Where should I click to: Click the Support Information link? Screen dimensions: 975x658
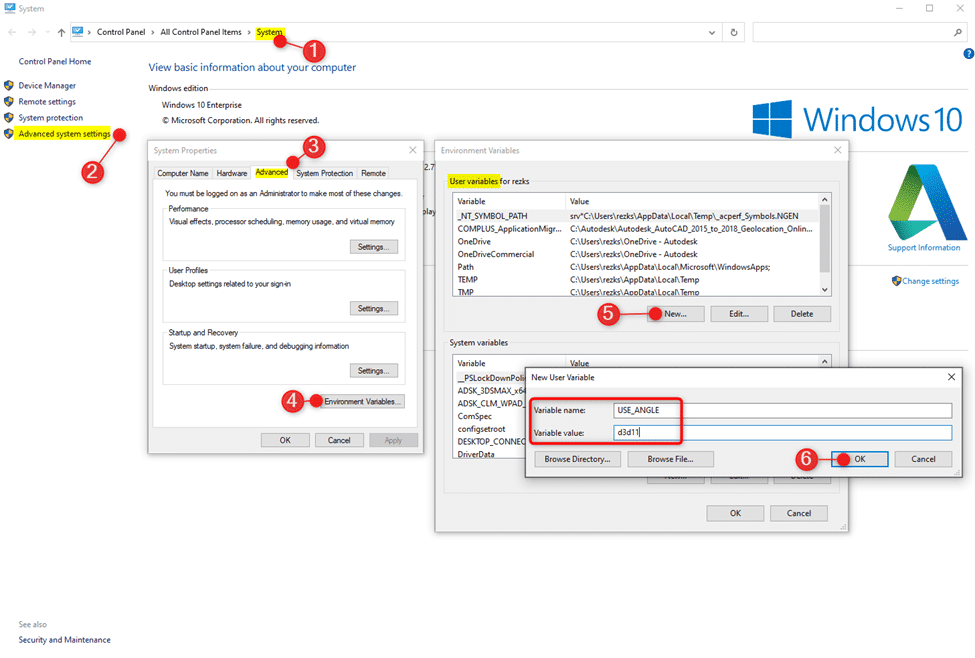point(923,248)
